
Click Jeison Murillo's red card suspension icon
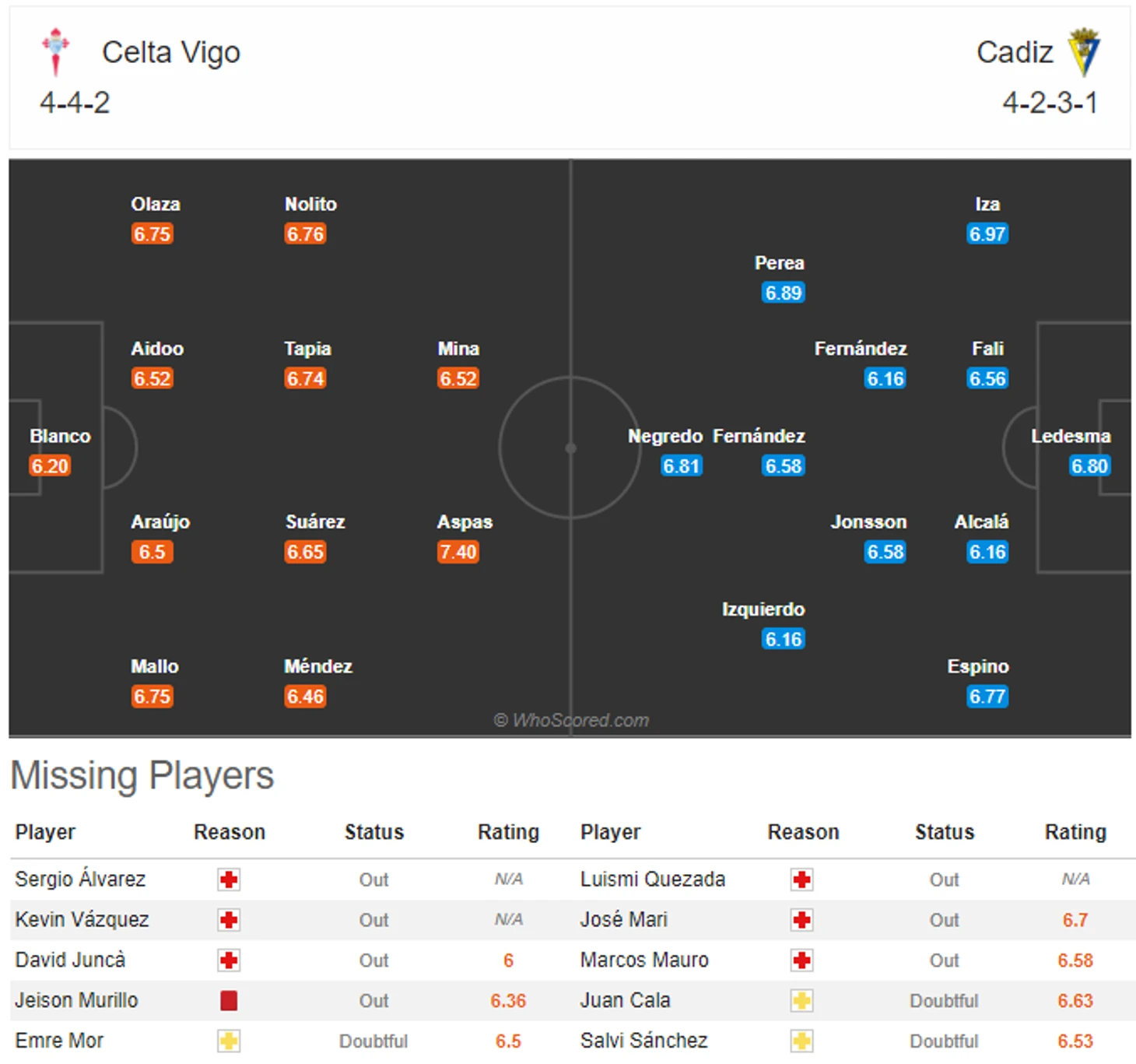click(229, 1000)
